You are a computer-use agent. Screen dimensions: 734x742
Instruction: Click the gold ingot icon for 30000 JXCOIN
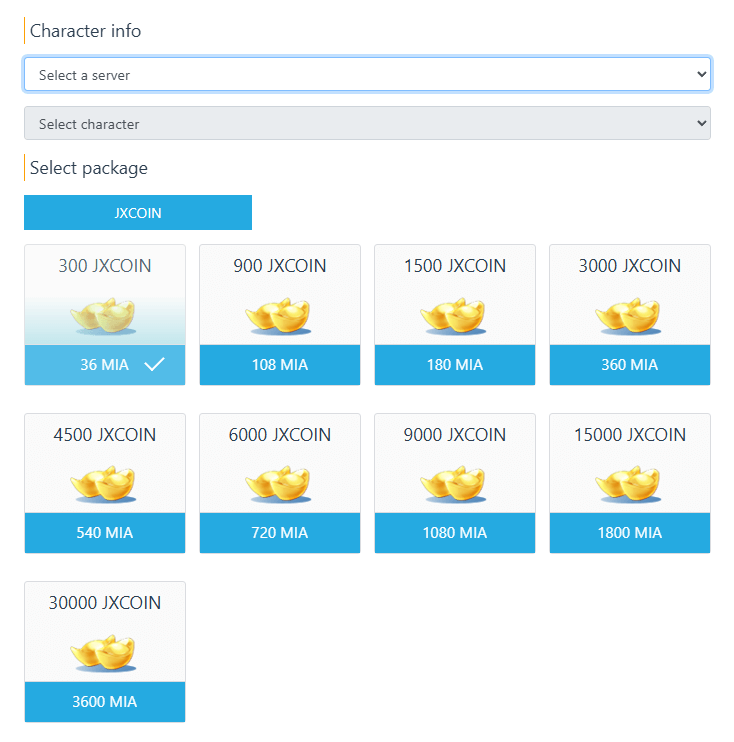click(104, 653)
